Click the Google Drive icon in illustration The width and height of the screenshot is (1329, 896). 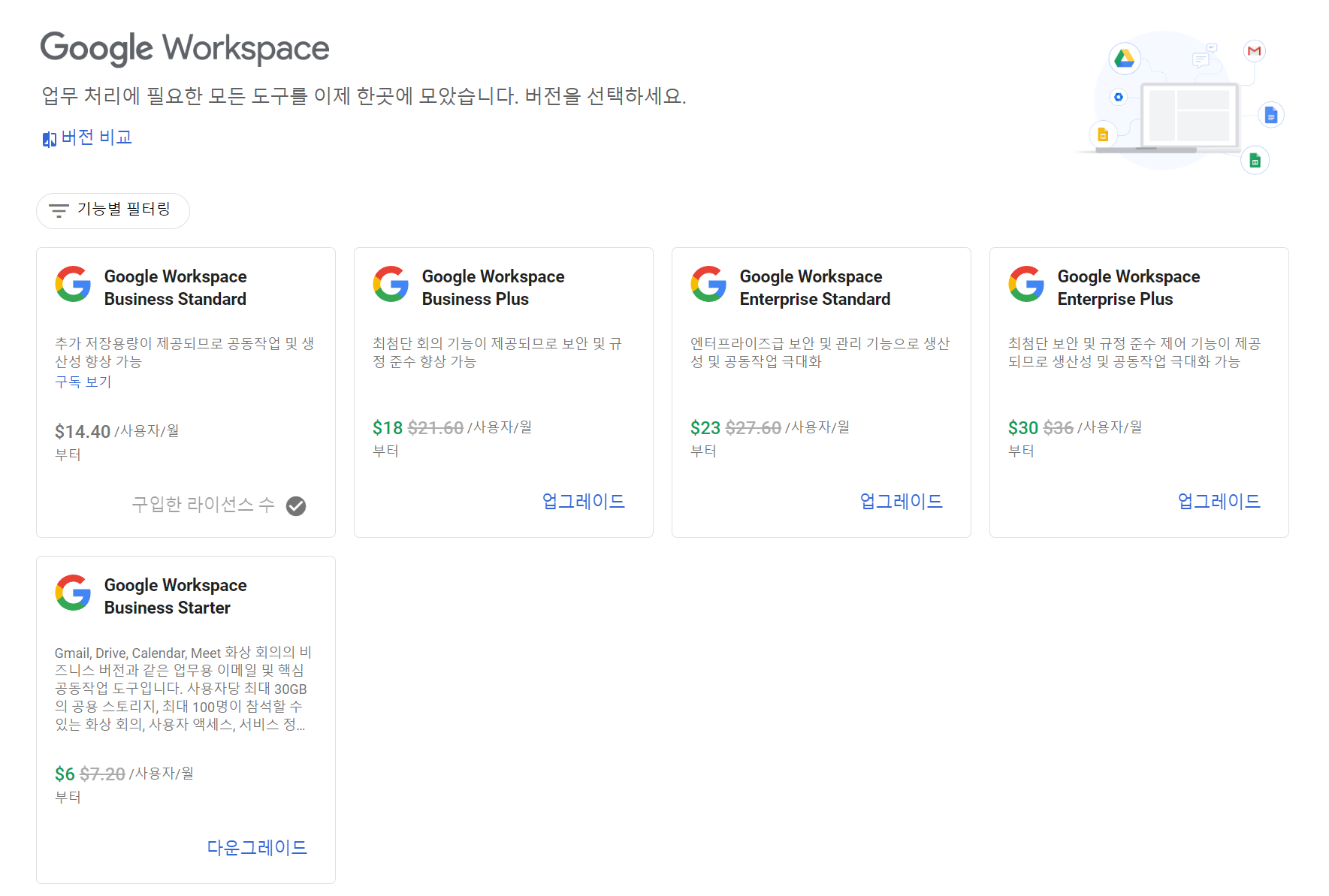pyautogui.click(x=1125, y=58)
